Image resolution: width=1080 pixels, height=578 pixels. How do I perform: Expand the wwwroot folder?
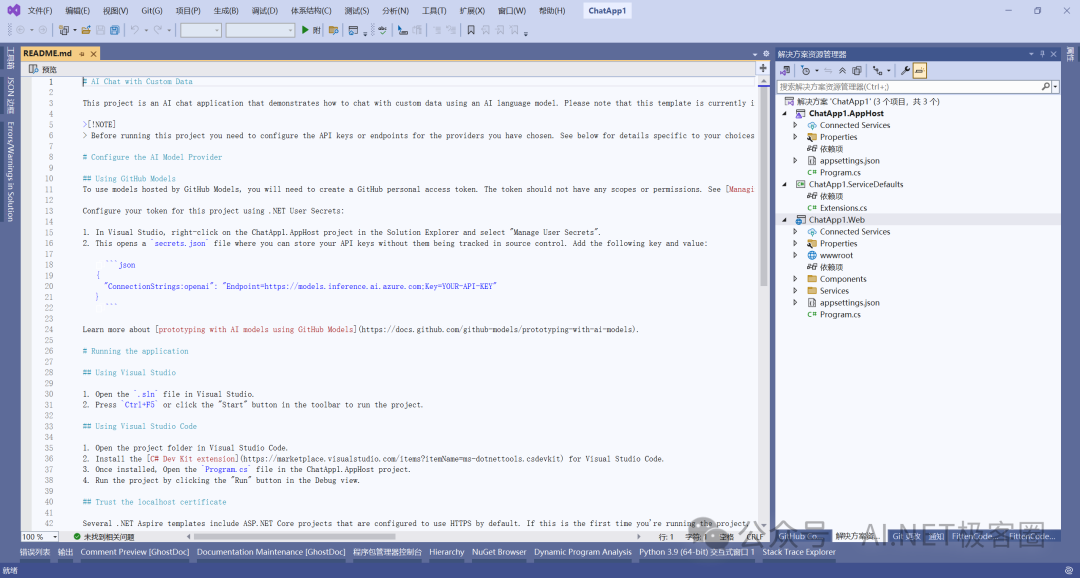pos(796,256)
